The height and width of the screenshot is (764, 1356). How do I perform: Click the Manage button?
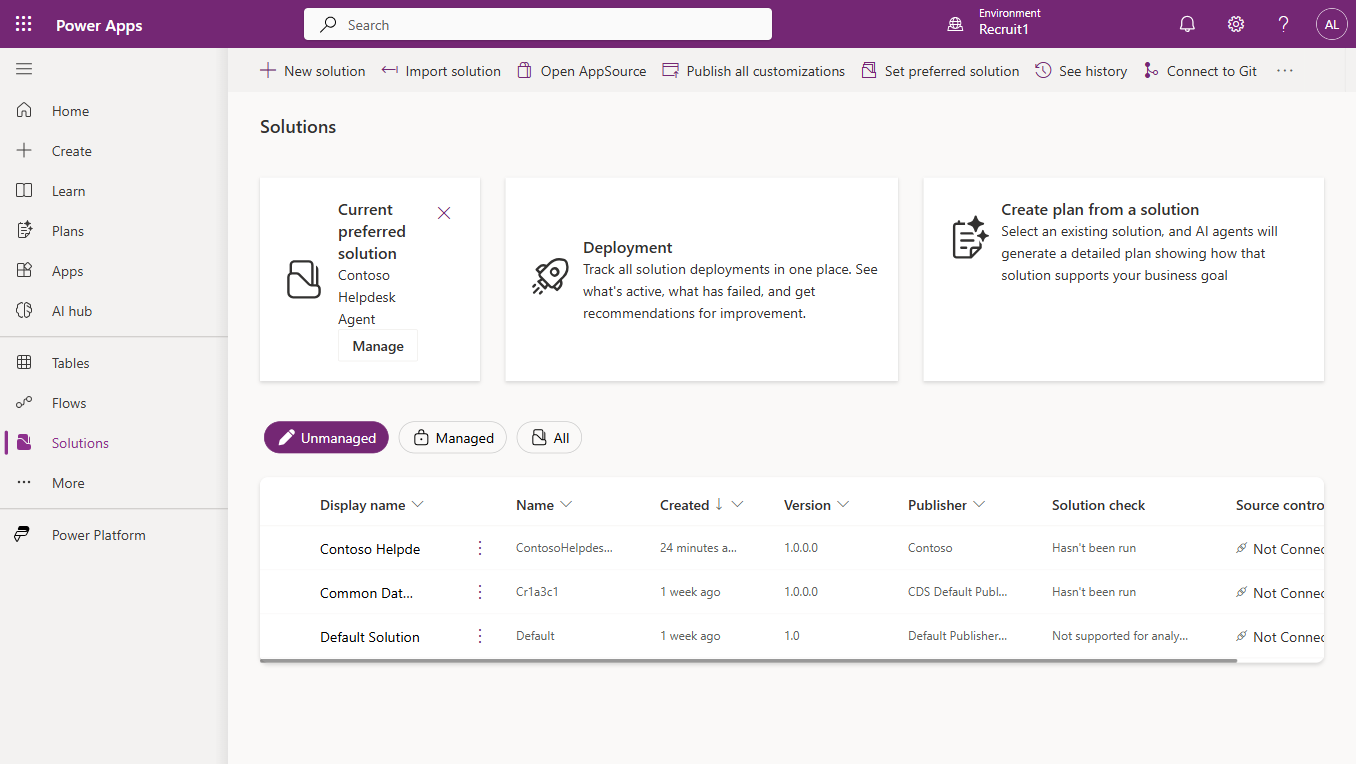pos(378,346)
